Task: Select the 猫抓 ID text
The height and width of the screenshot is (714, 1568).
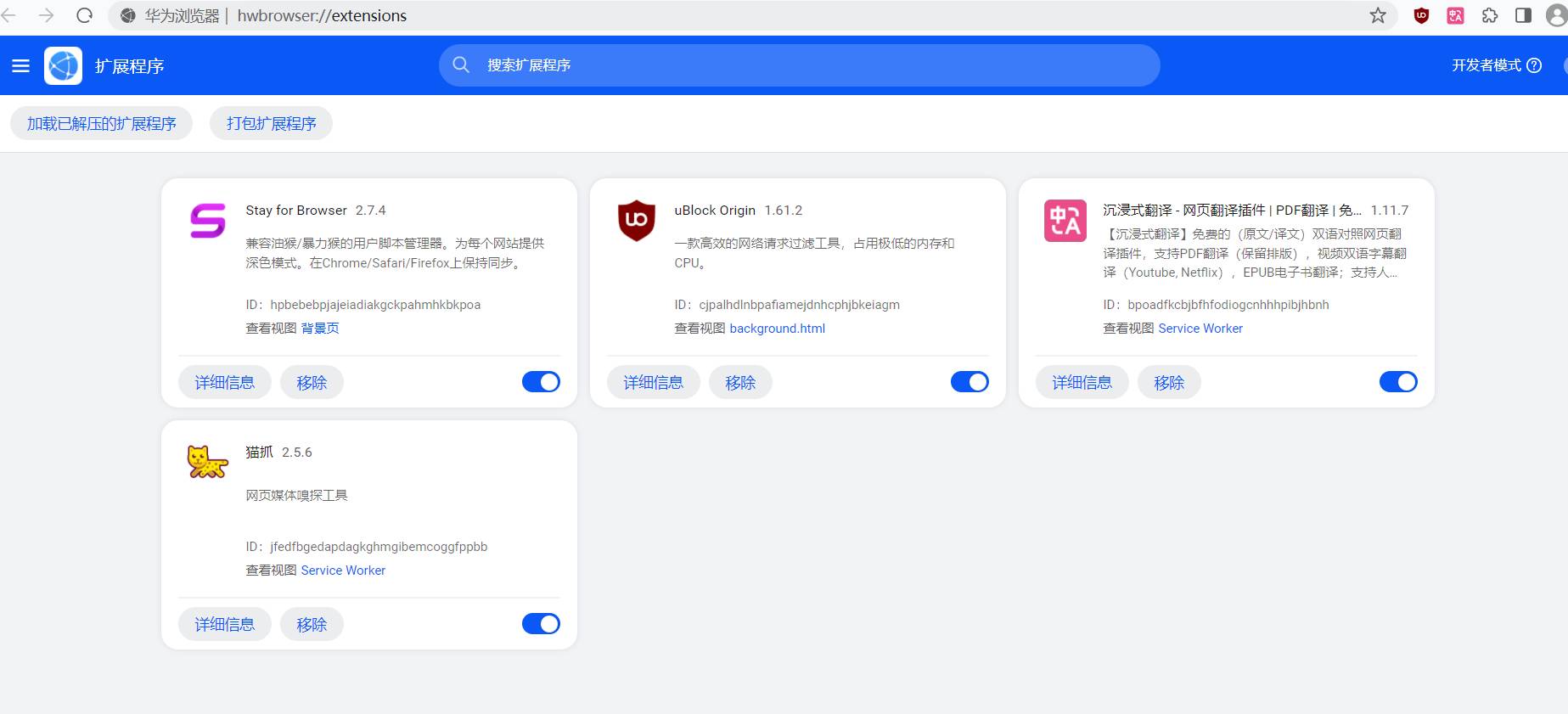Action: click(367, 547)
